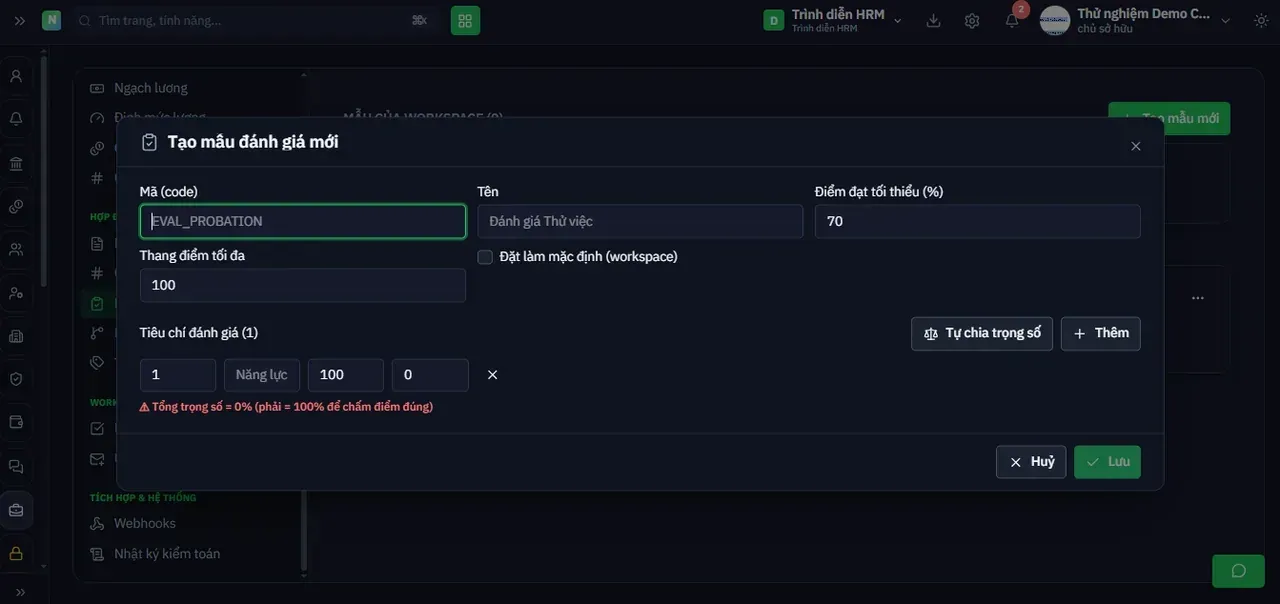Open notifications bell with red badge 2
Image resolution: width=1280 pixels, height=604 pixels.
pyautogui.click(x=1012, y=20)
